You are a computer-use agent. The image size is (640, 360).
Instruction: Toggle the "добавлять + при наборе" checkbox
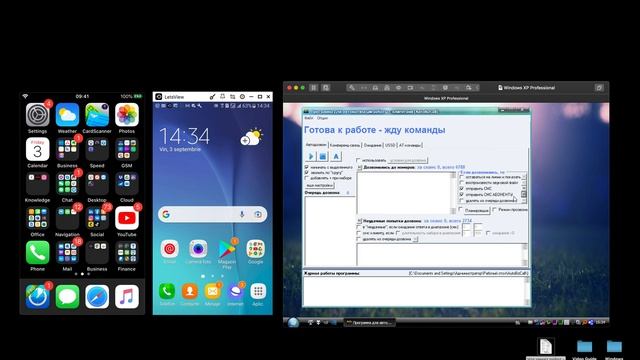coord(307,178)
